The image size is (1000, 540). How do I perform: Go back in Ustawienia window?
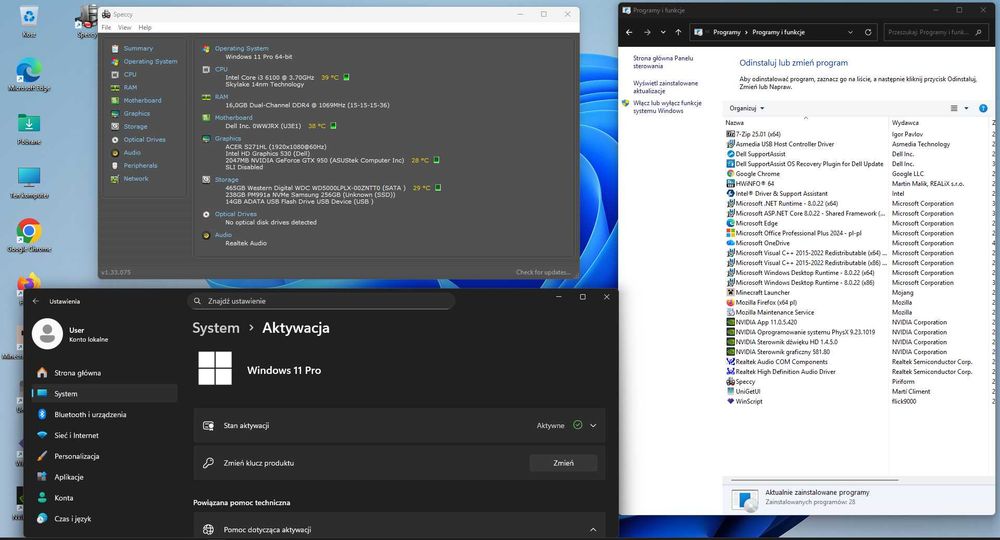[x=36, y=301]
